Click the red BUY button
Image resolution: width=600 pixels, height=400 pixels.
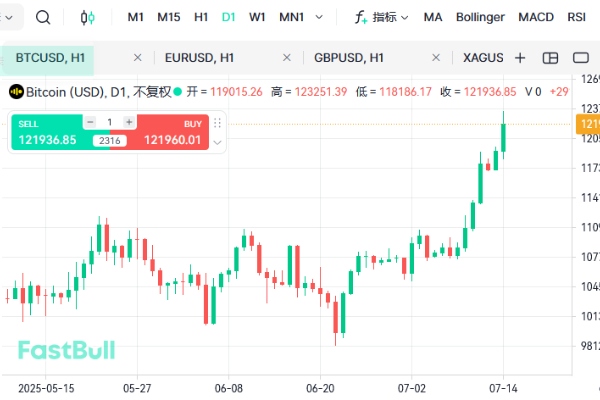click(x=172, y=132)
